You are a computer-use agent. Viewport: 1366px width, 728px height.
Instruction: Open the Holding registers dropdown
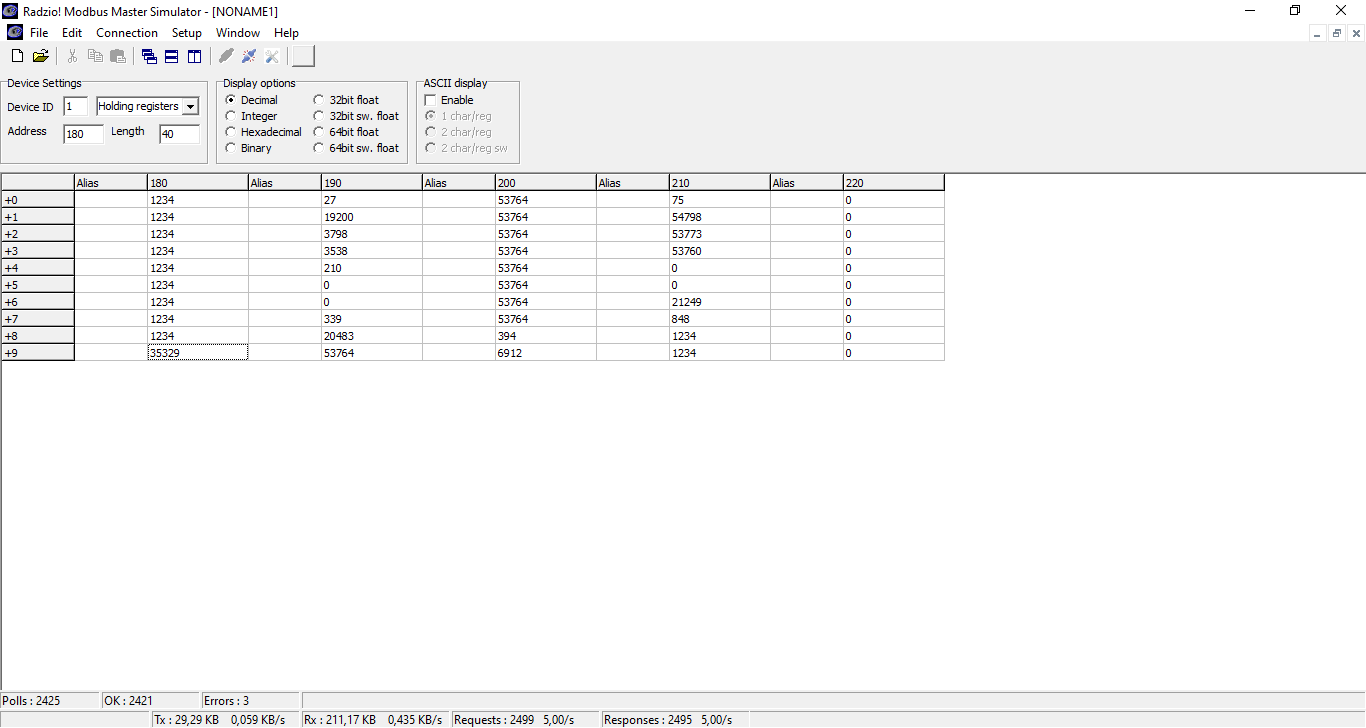click(x=191, y=106)
